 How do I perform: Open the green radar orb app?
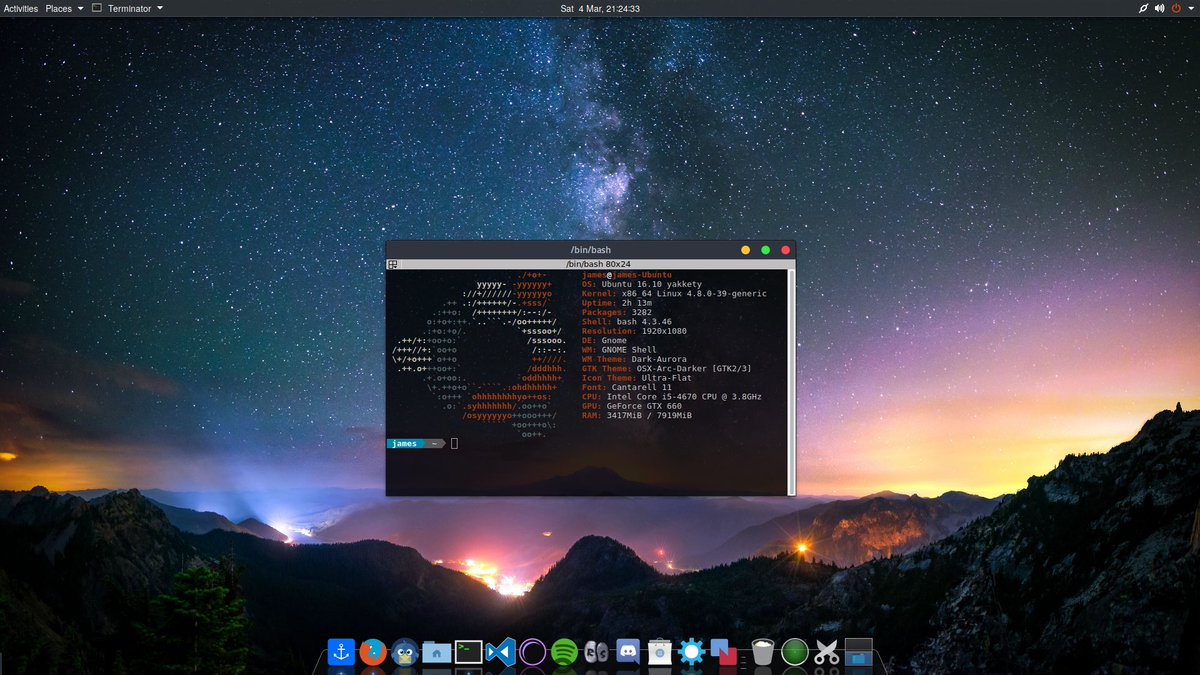pyautogui.click(x=795, y=653)
